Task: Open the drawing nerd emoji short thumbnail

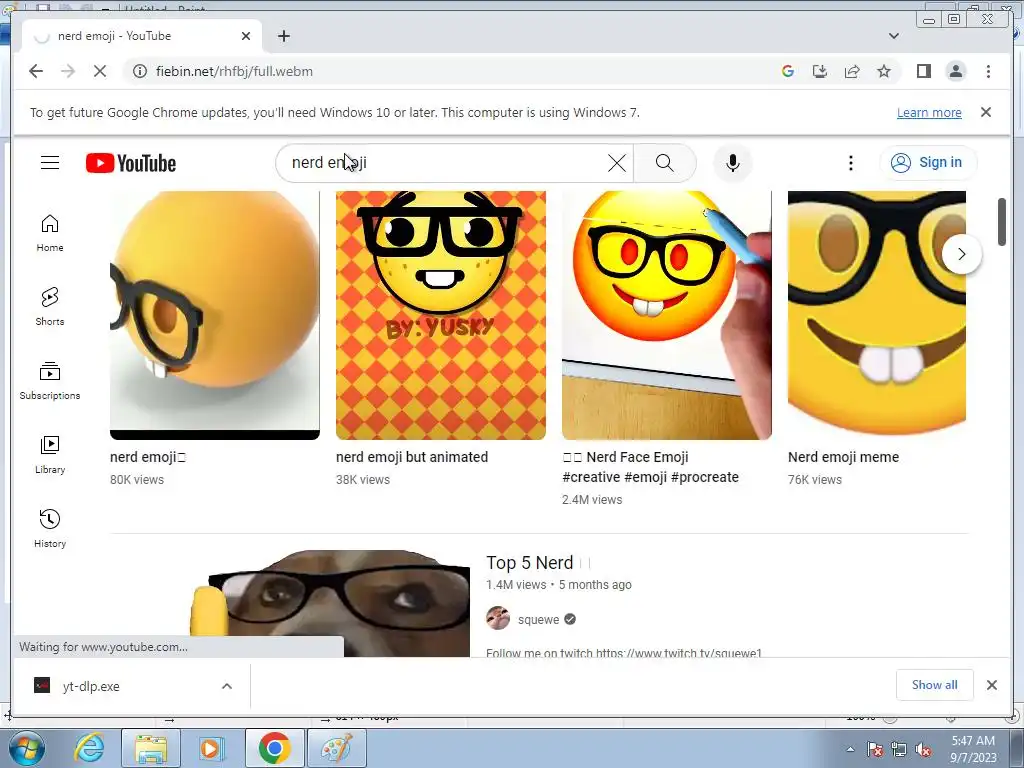Action: (667, 315)
